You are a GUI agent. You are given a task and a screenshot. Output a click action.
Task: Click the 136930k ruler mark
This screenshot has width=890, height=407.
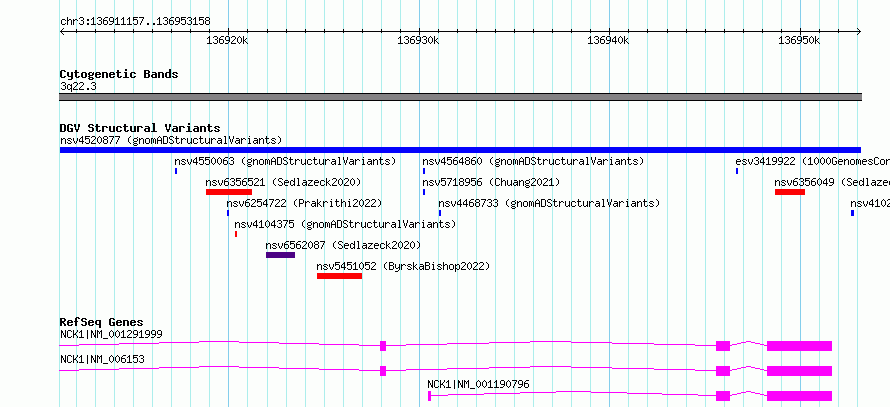tap(418, 41)
